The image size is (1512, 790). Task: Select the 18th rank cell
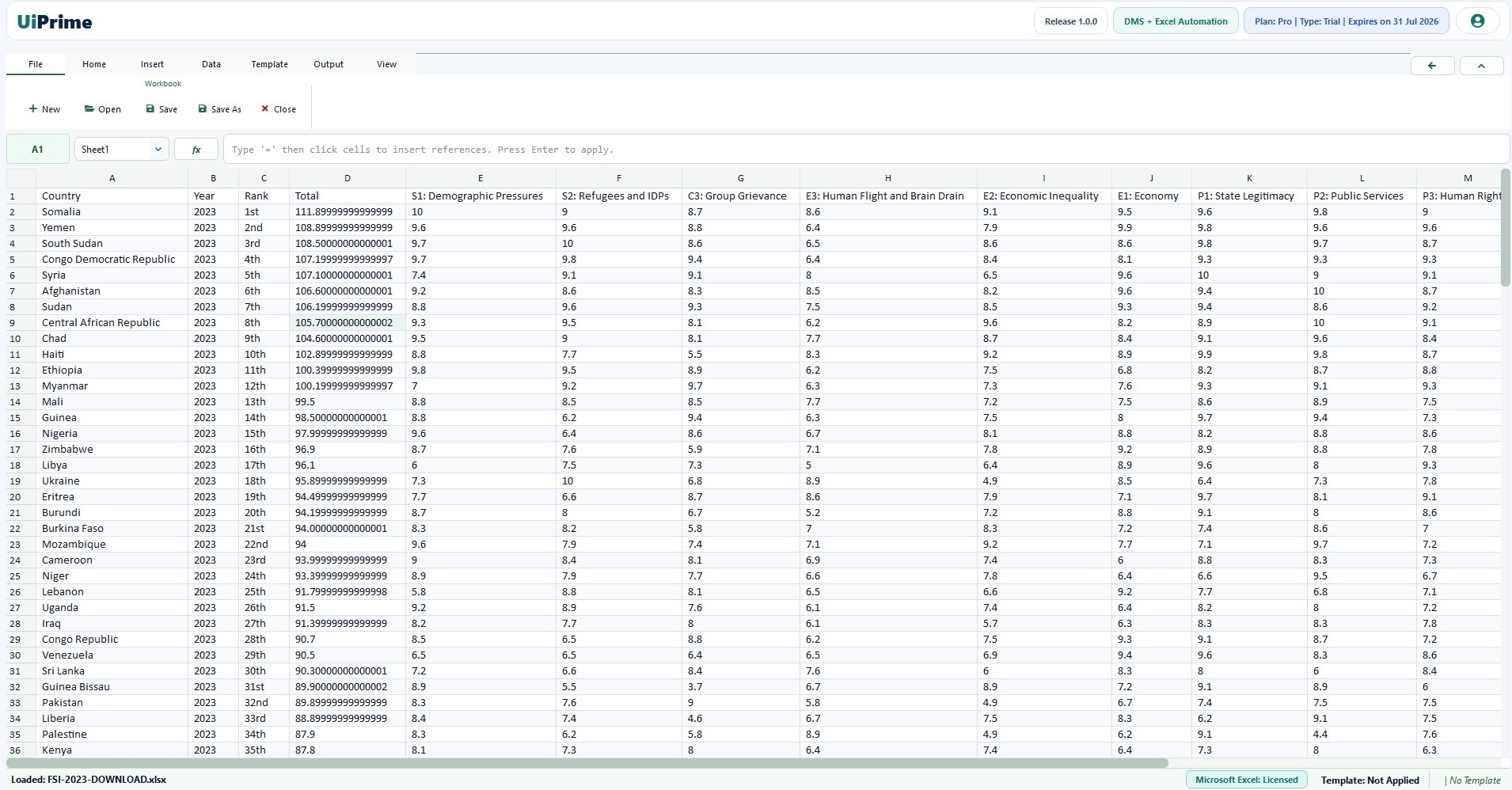264,481
